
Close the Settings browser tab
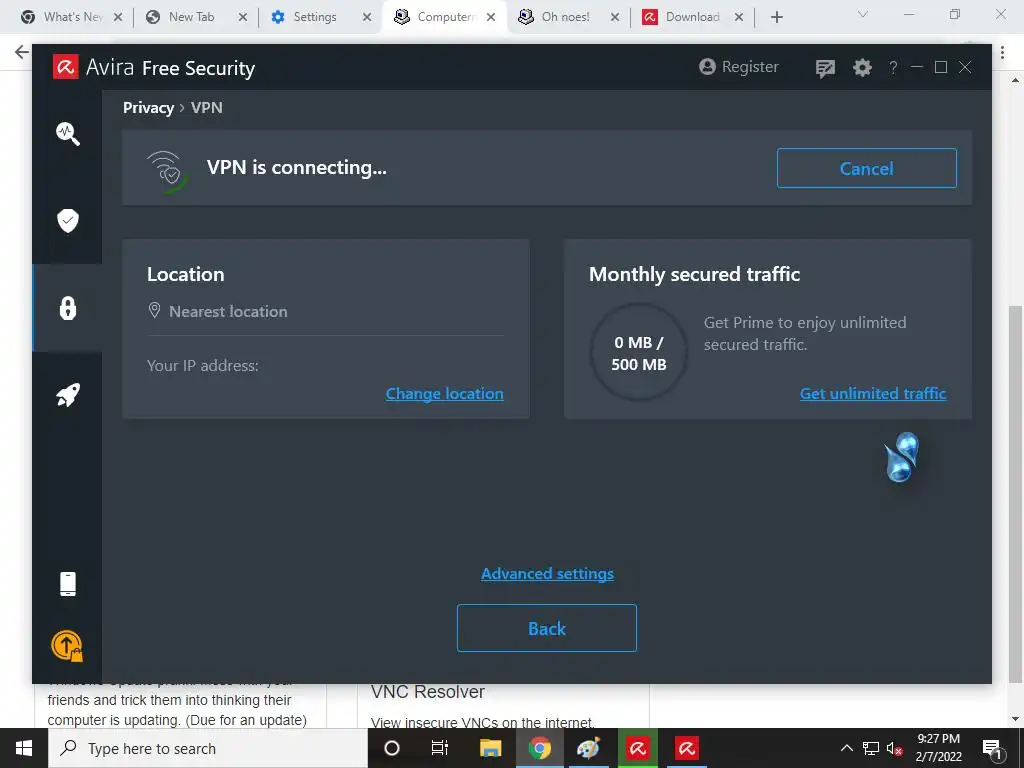coord(367,18)
